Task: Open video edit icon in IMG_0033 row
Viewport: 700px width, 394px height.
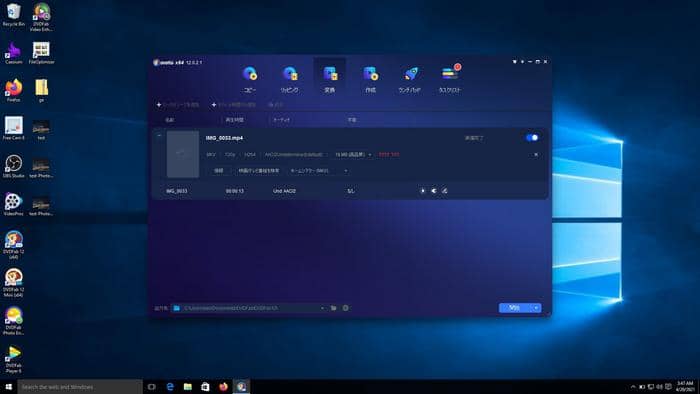Action: (444, 191)
